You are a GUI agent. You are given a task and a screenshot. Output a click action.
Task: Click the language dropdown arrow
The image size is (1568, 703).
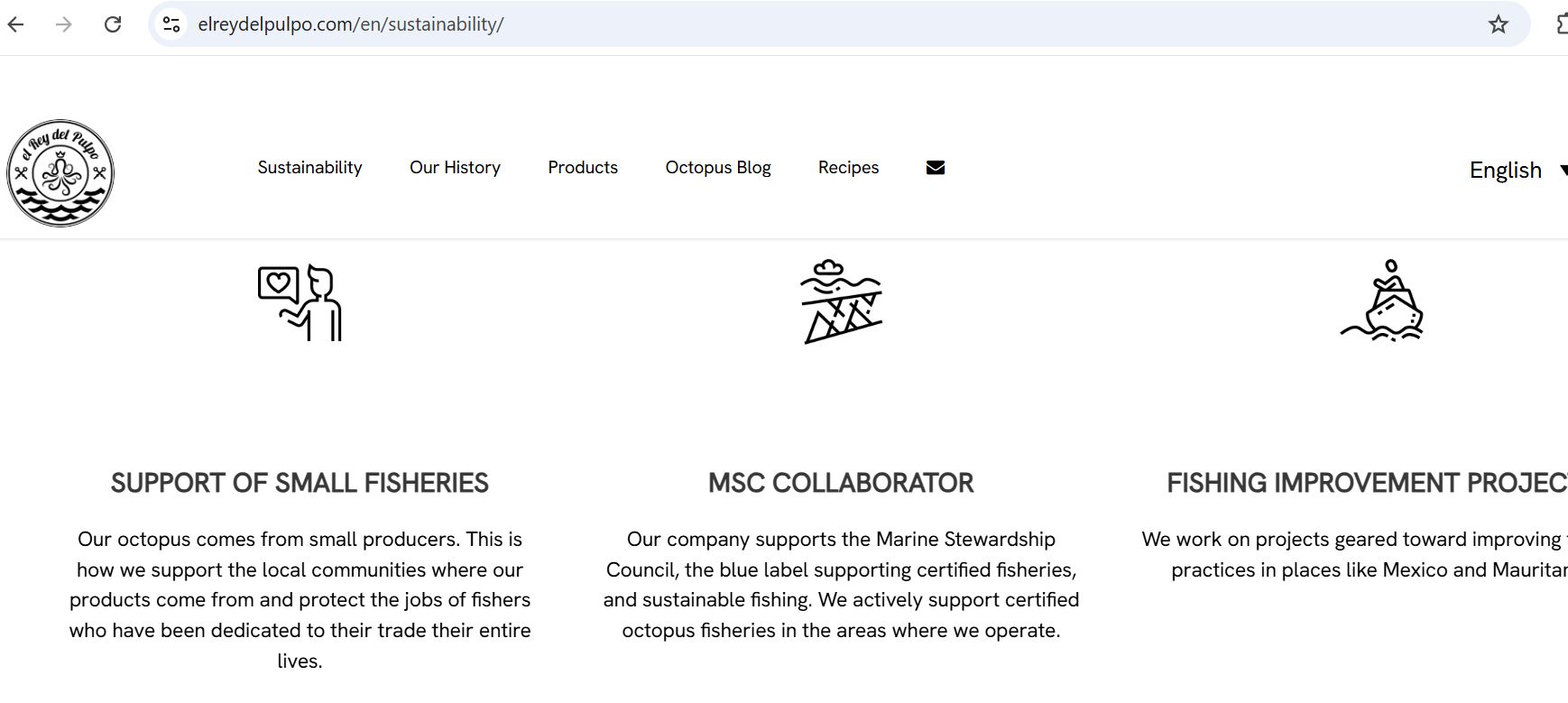tap(1563, 170)
